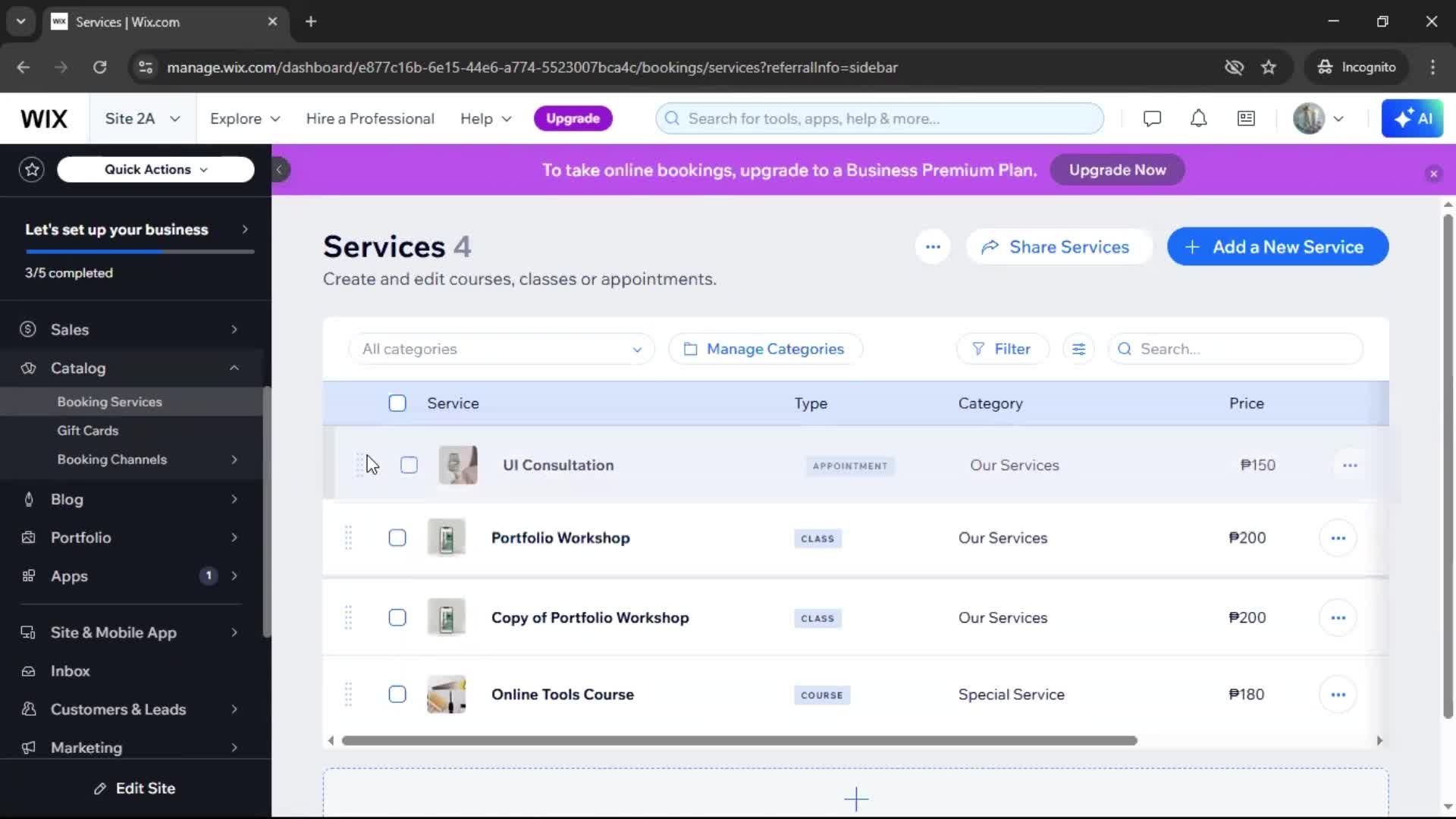Open the Help dropdown
This screenshot has height=819, width=1456.
pos(486,118)
